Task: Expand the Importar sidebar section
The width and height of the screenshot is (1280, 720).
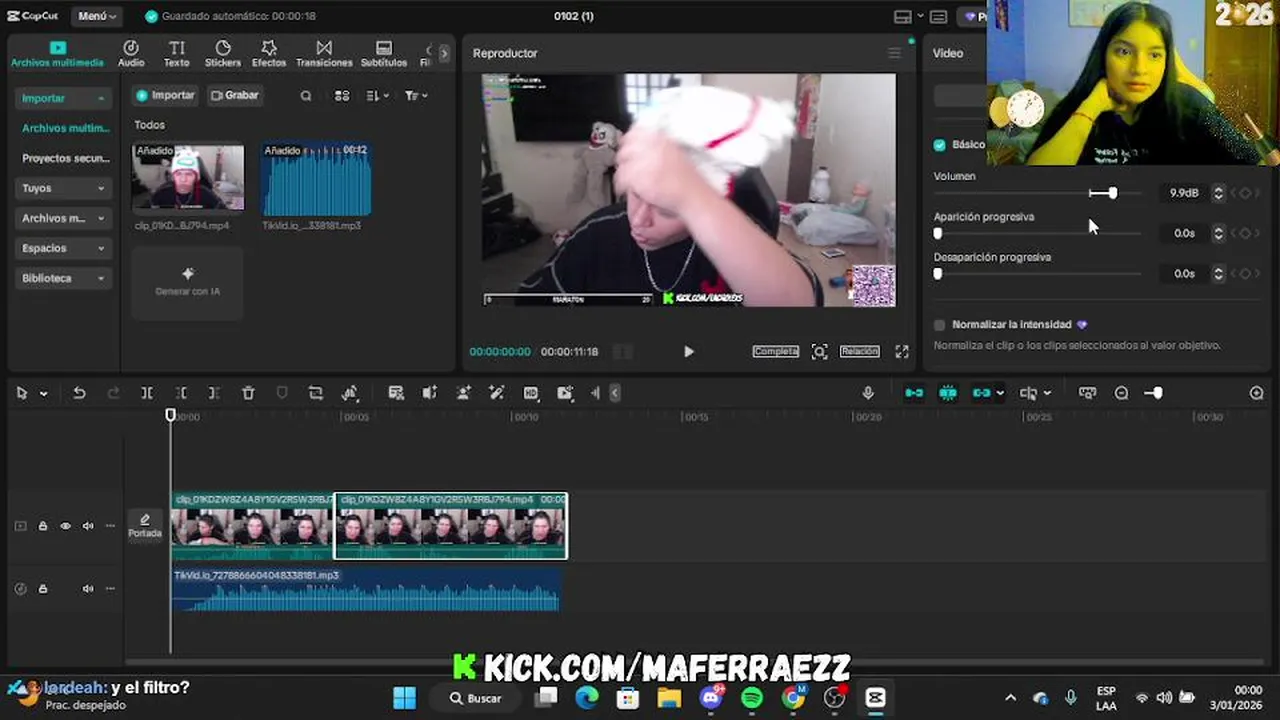Action: pos(61,98)
